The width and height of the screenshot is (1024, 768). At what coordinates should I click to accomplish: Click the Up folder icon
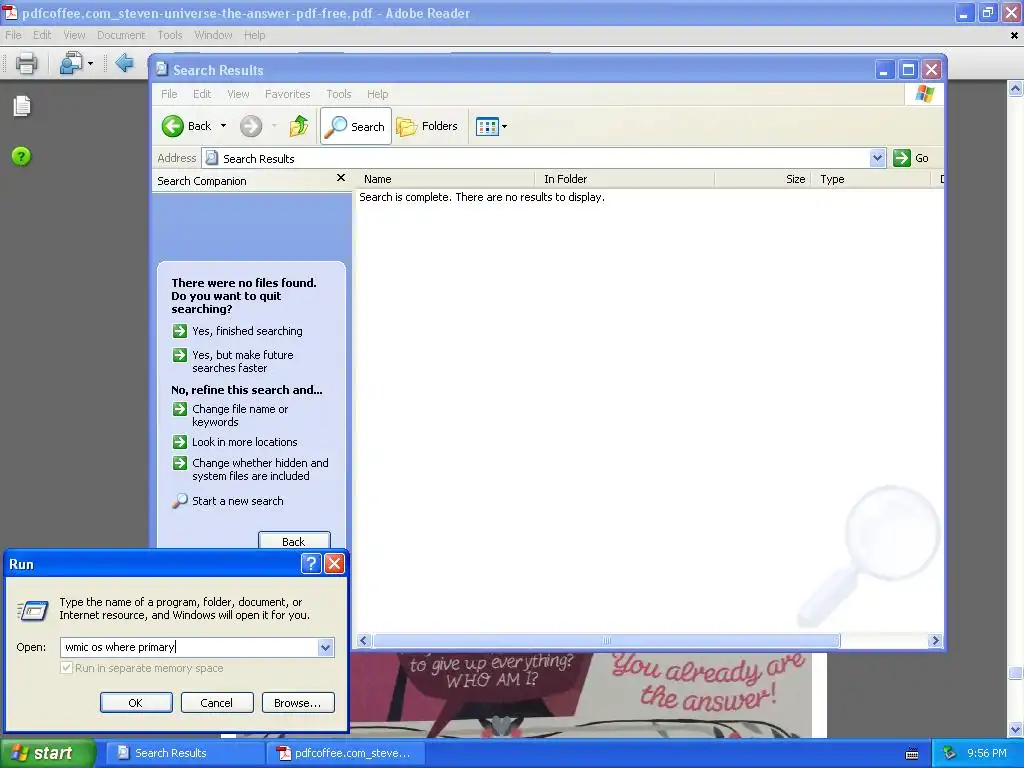(299, 126)
